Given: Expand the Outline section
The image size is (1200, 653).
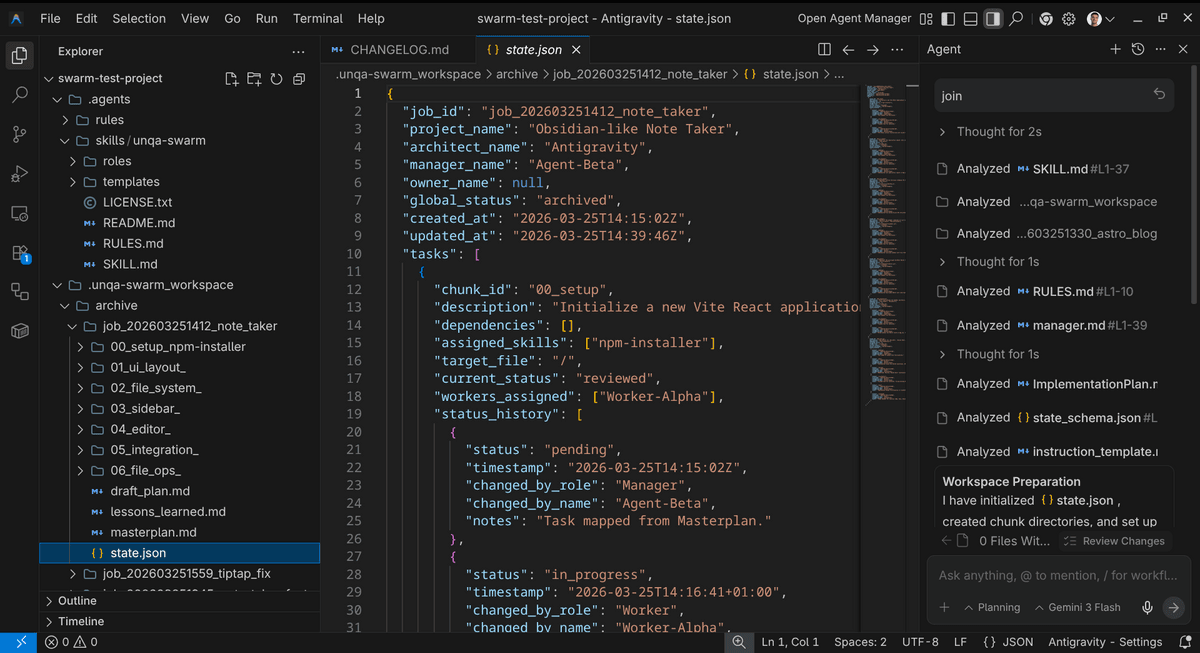Looking at the screenshot, I should click(77, 601).
